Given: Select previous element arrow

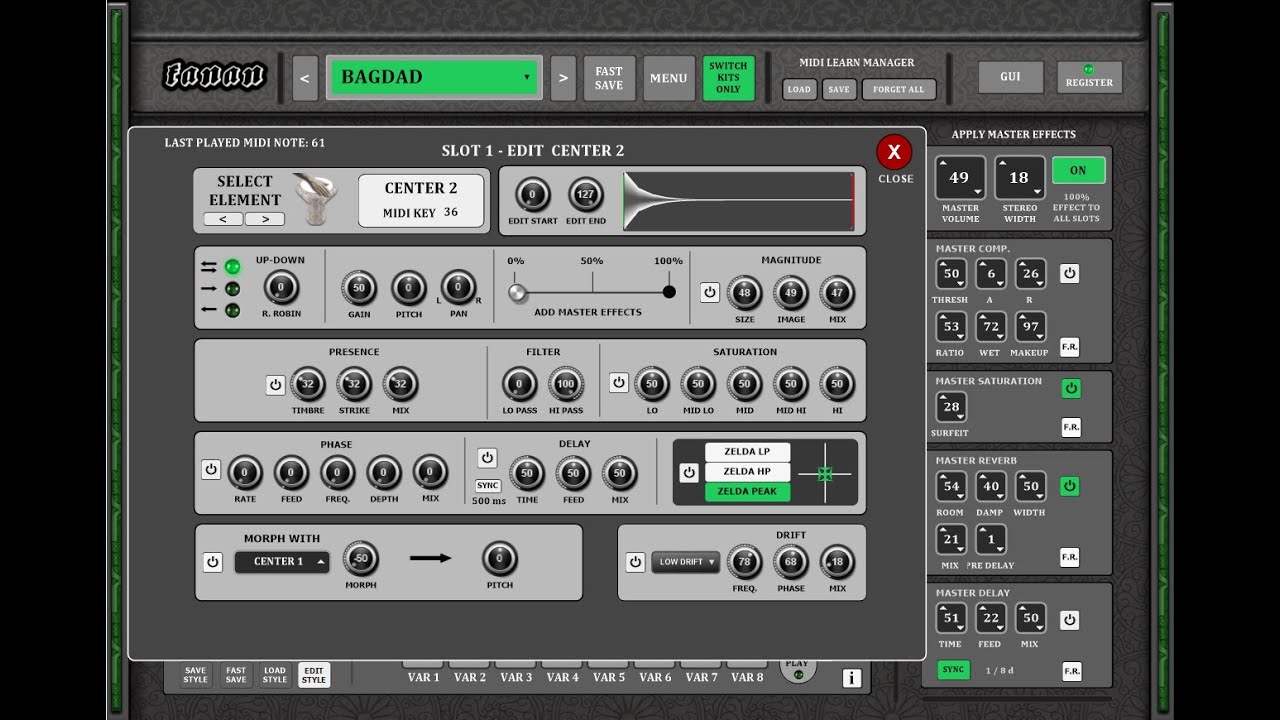Looking at the screenshot, I should (223, 219).
